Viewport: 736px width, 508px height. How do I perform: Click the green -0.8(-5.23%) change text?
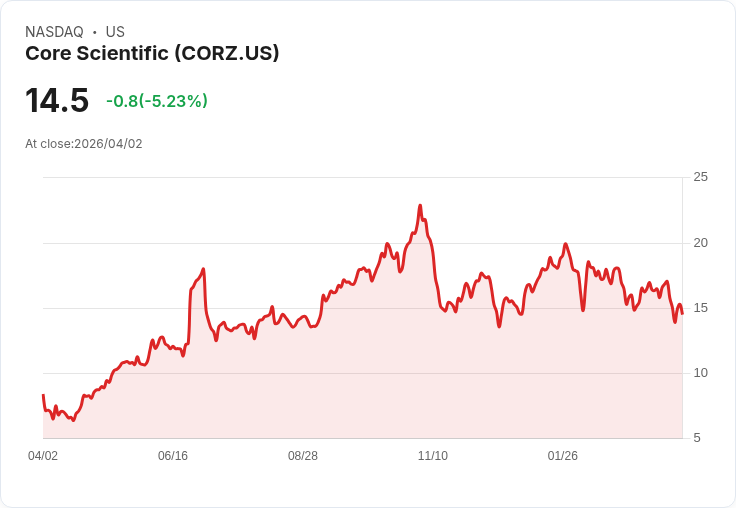pyautogui.click(x=157, y=101)
